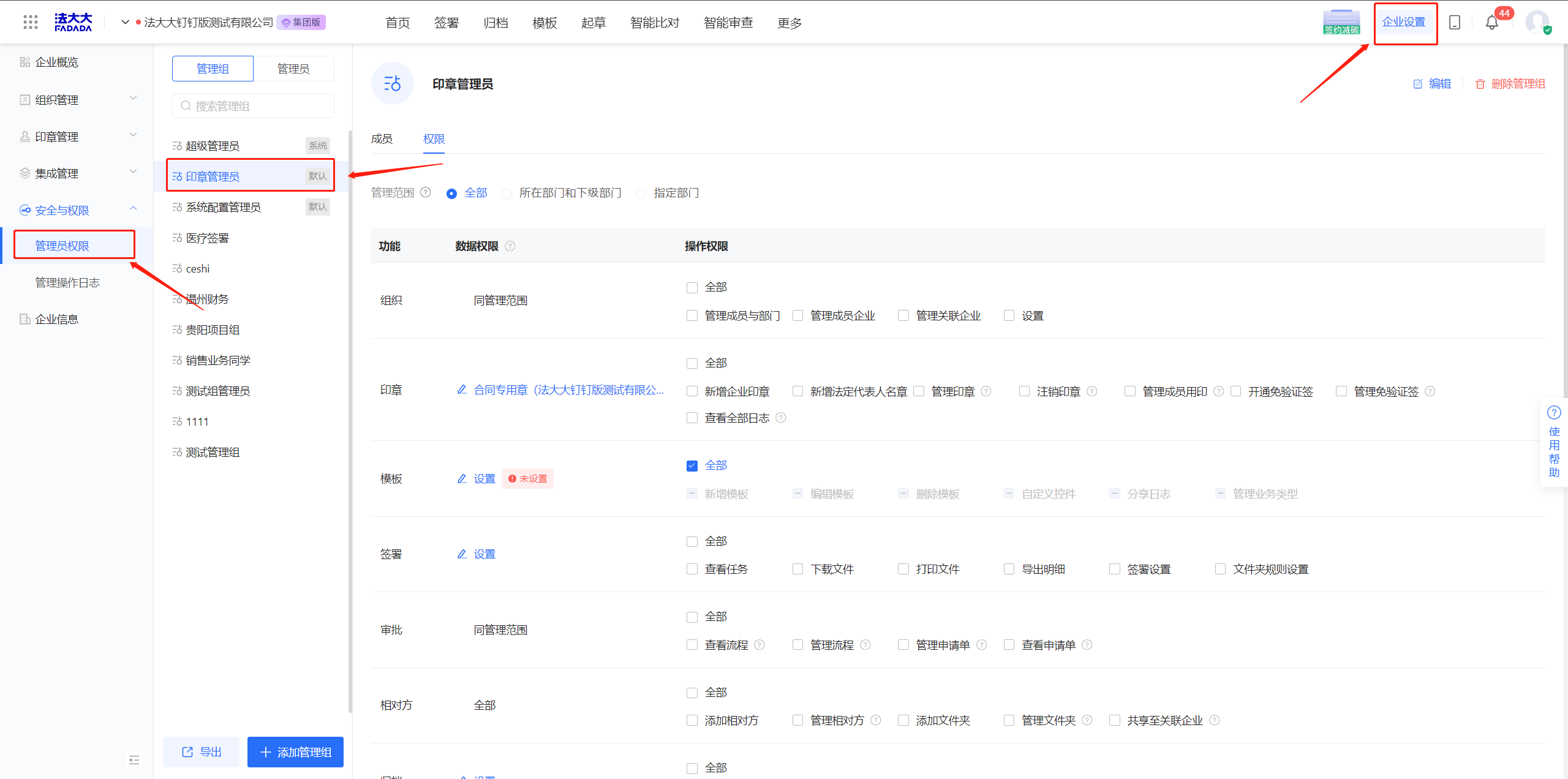Open the mobile device icon in header
The image size is (1568, 779).
(1454, 23)
